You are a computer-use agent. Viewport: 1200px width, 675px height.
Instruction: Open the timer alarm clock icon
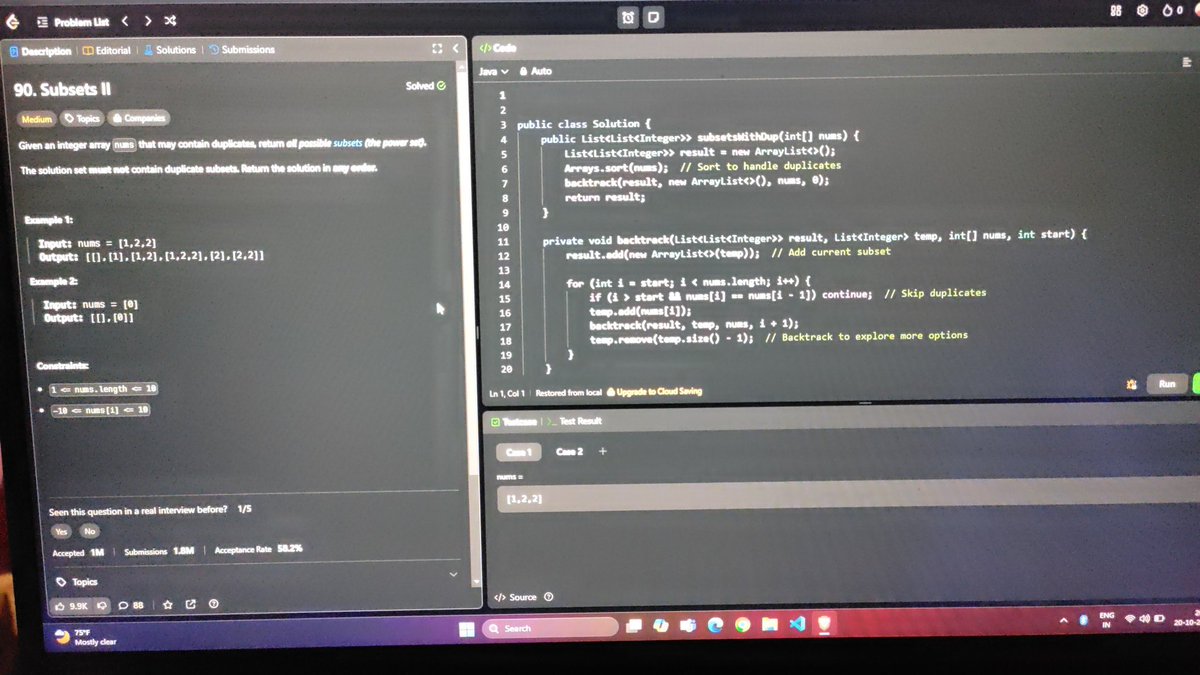pyautogui.click(x=628, y=17)
